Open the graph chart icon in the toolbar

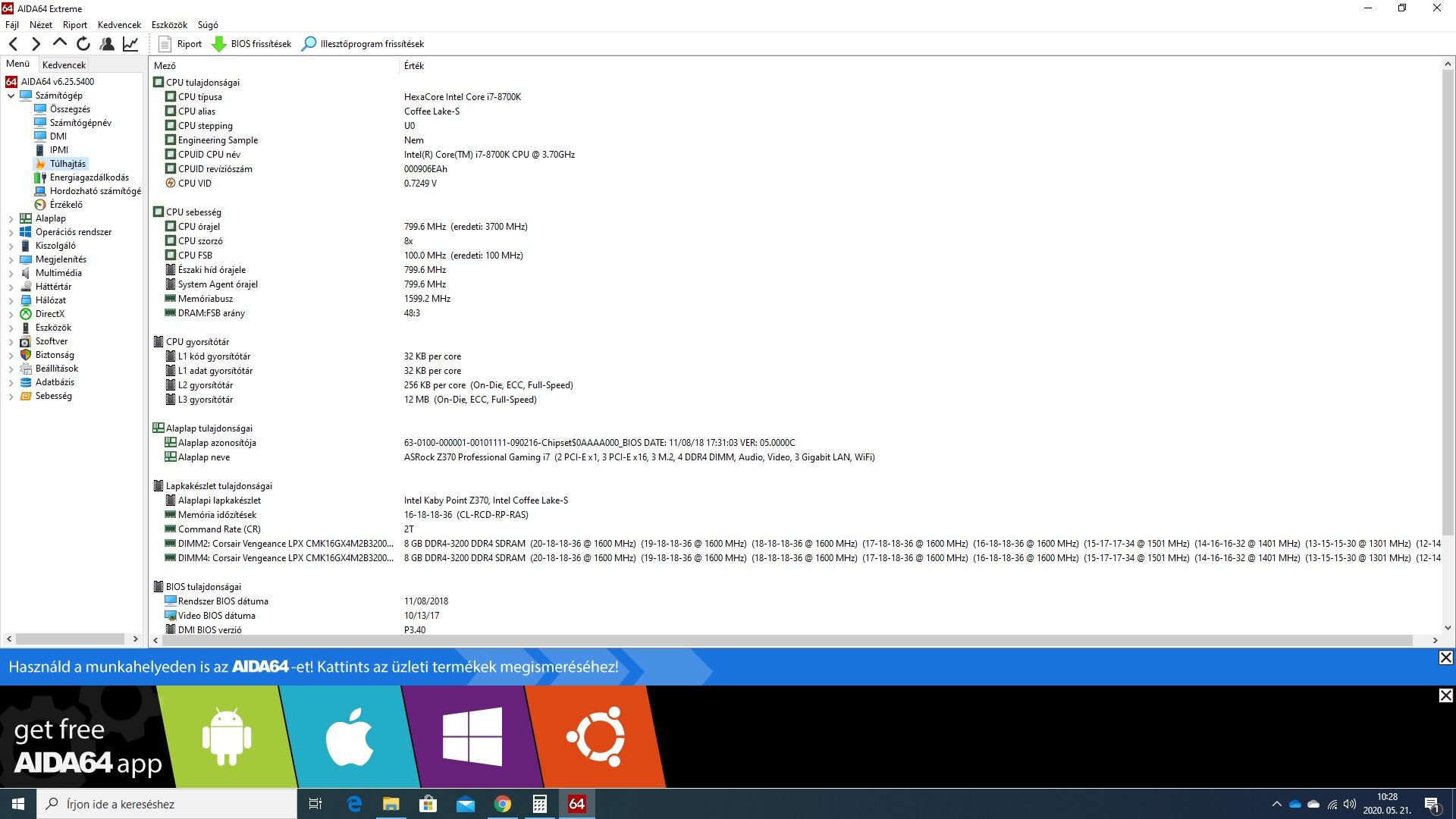[130, 44]
